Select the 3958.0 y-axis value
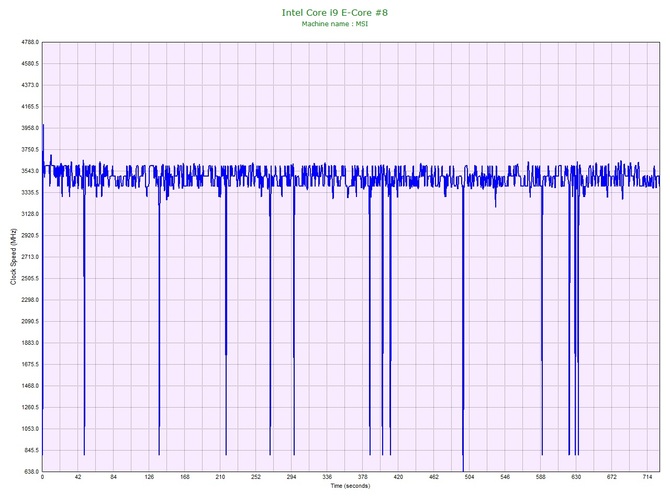Image resolution: width=670 pixels, height=503 pixels. pyautogui.click(x=30, y=128)
